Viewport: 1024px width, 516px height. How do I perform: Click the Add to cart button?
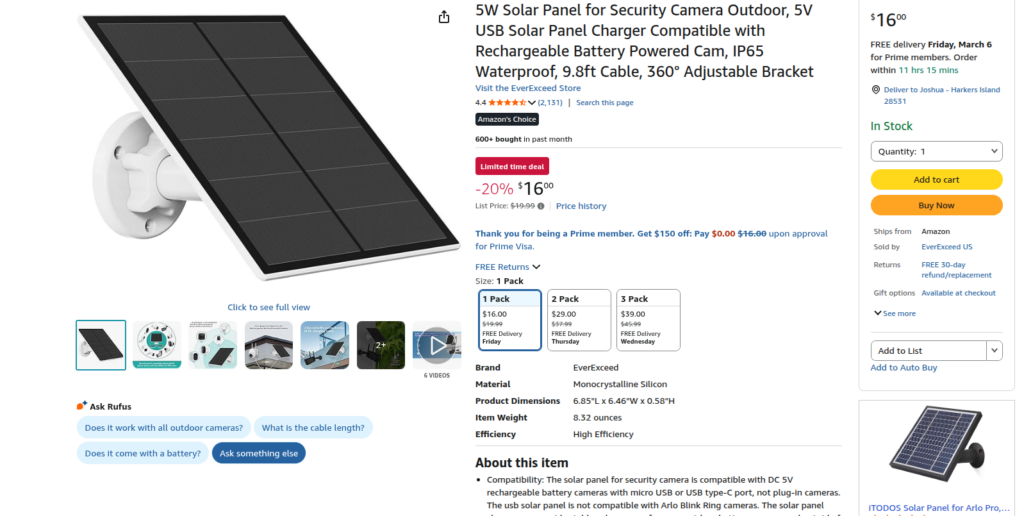pyautogui.click(x=936, y=180)
